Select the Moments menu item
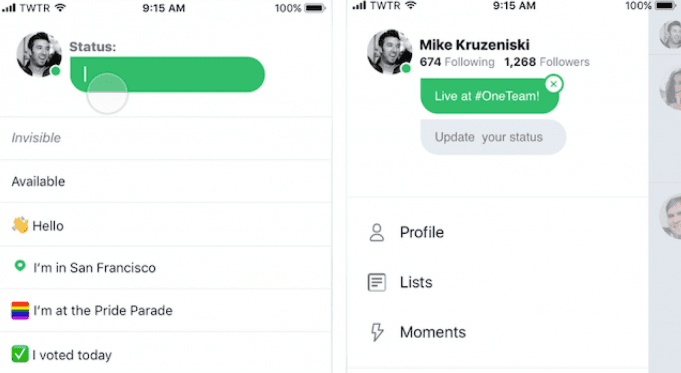681x373 pixels. point(497,332)
